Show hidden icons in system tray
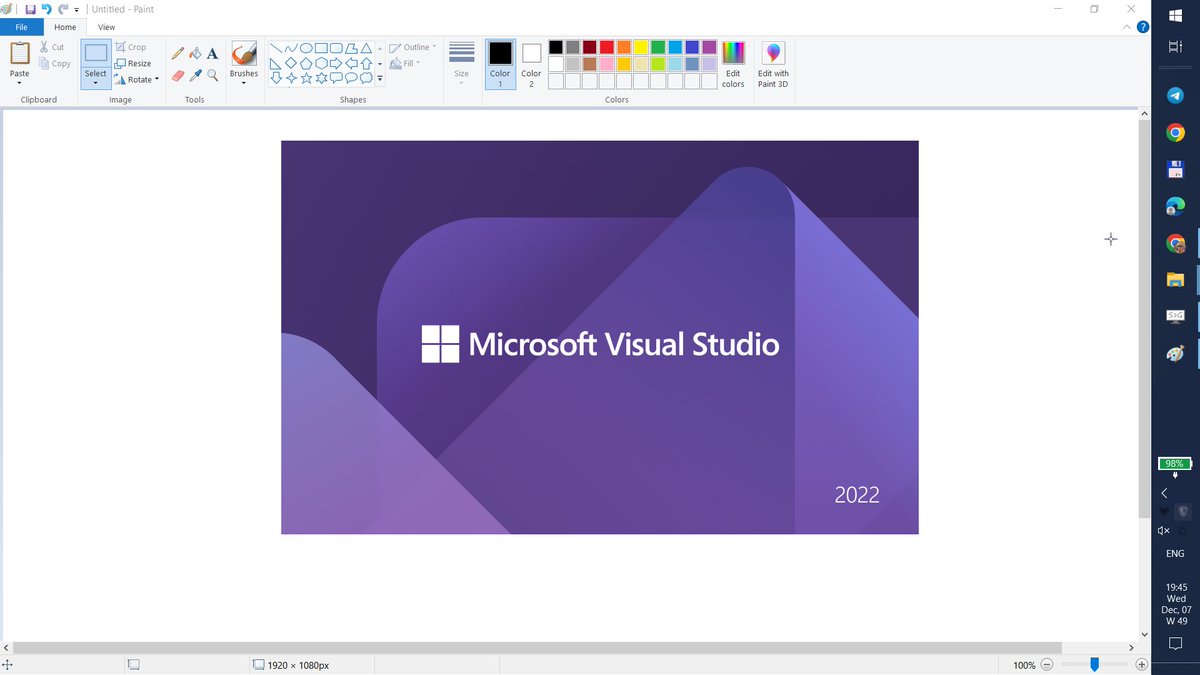This screenshot has width=1200, height=675. coord(1164,493)
